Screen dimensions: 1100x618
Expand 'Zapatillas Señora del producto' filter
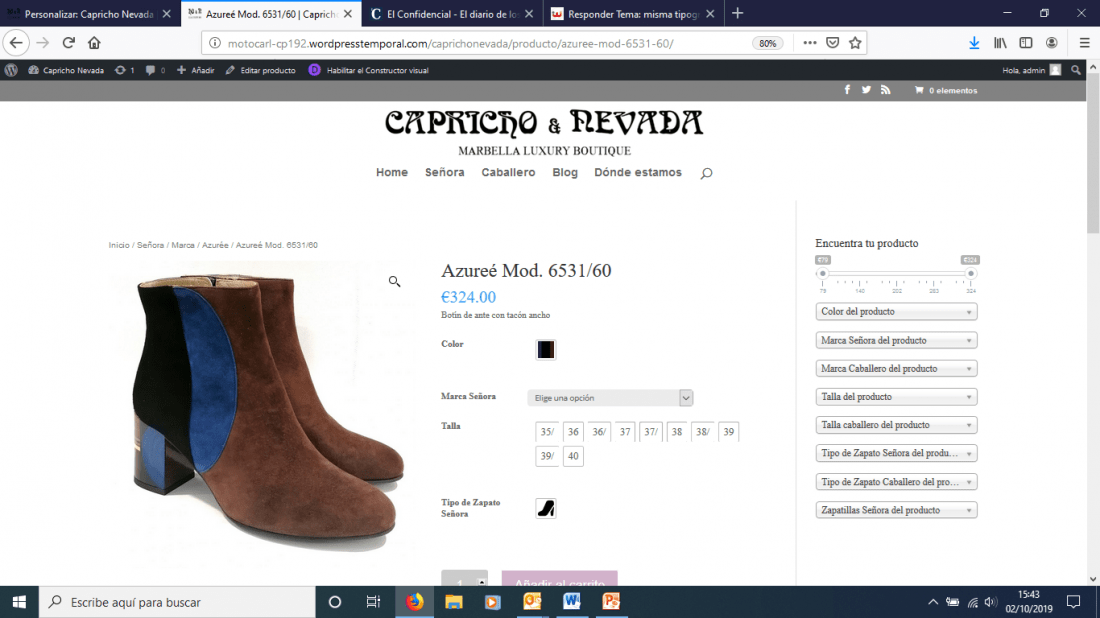pos(896,510)
